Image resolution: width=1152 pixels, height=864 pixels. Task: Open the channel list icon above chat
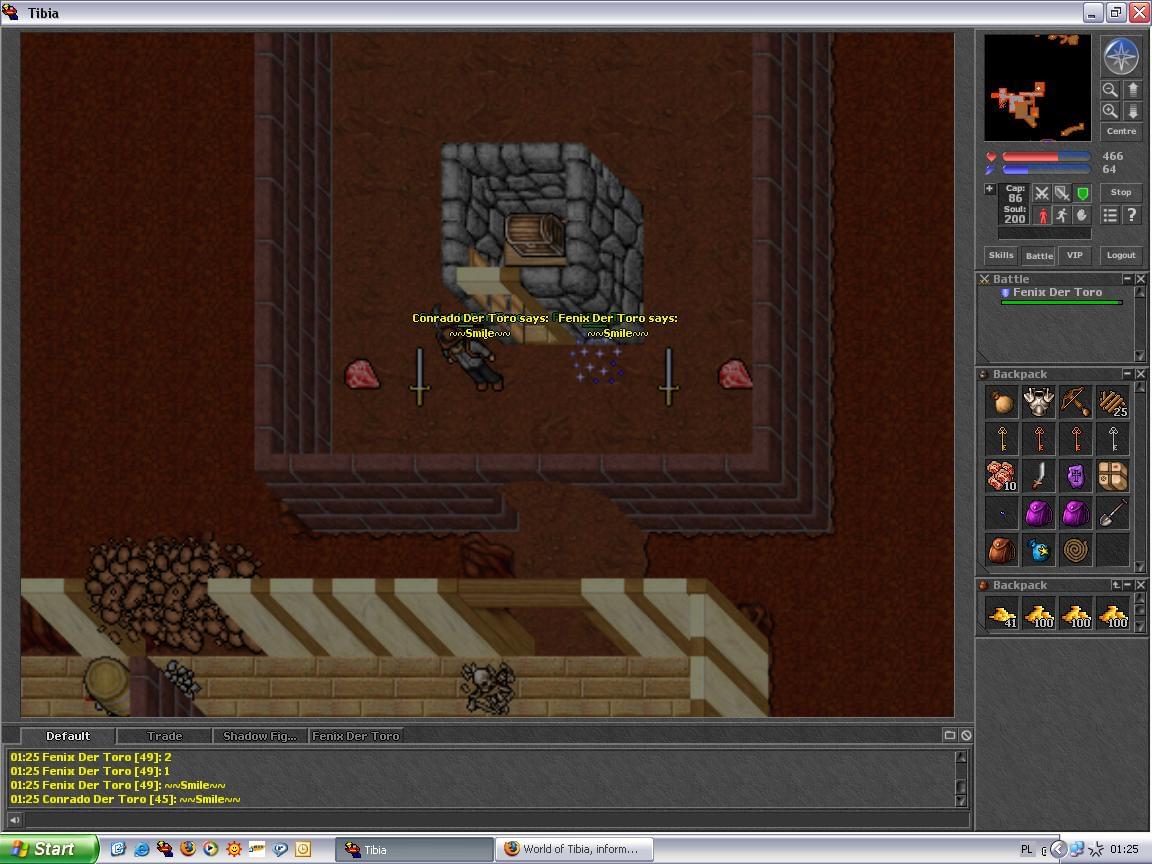pos(949,735)
